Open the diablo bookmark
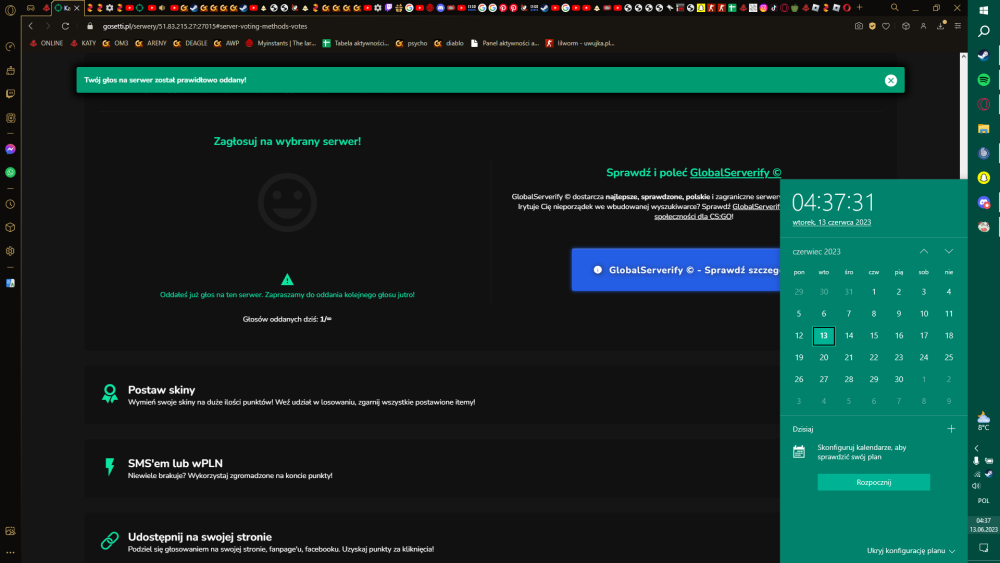 449,43
